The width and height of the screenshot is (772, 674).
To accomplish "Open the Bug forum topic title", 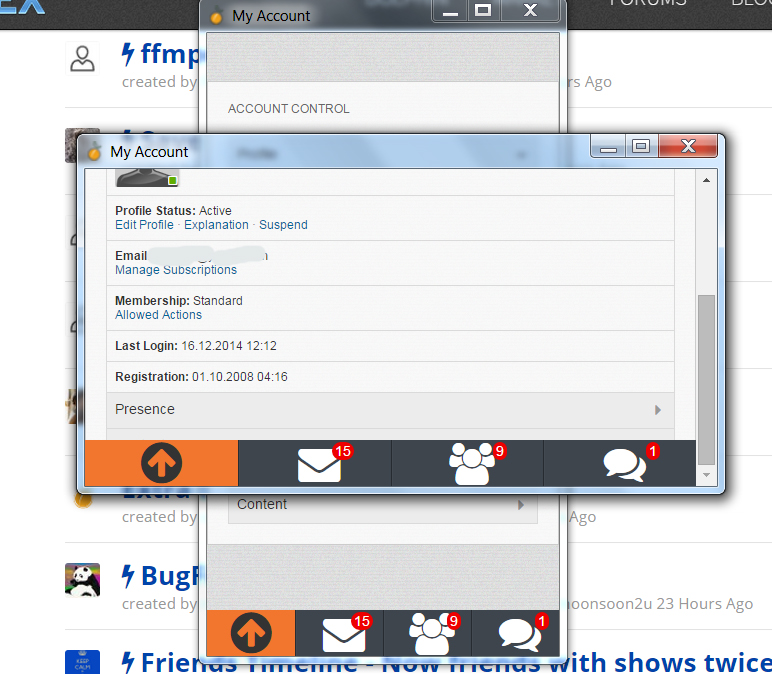I will point(170,576).
